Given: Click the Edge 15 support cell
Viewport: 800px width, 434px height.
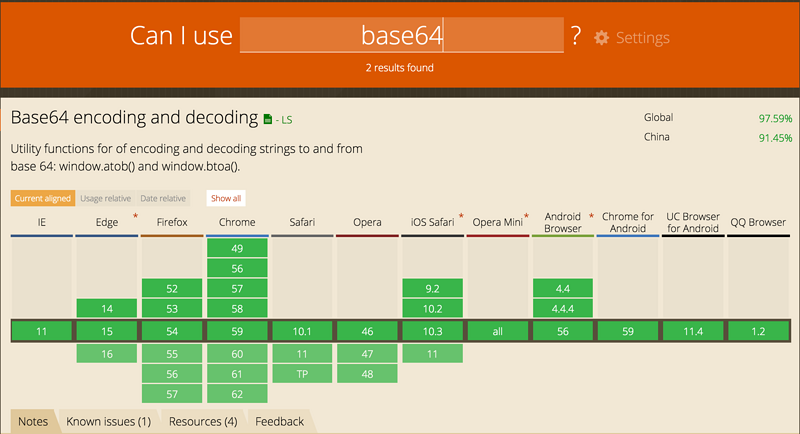Looking at the screenshot, I should pyautogui.click(x=107, y=331).
